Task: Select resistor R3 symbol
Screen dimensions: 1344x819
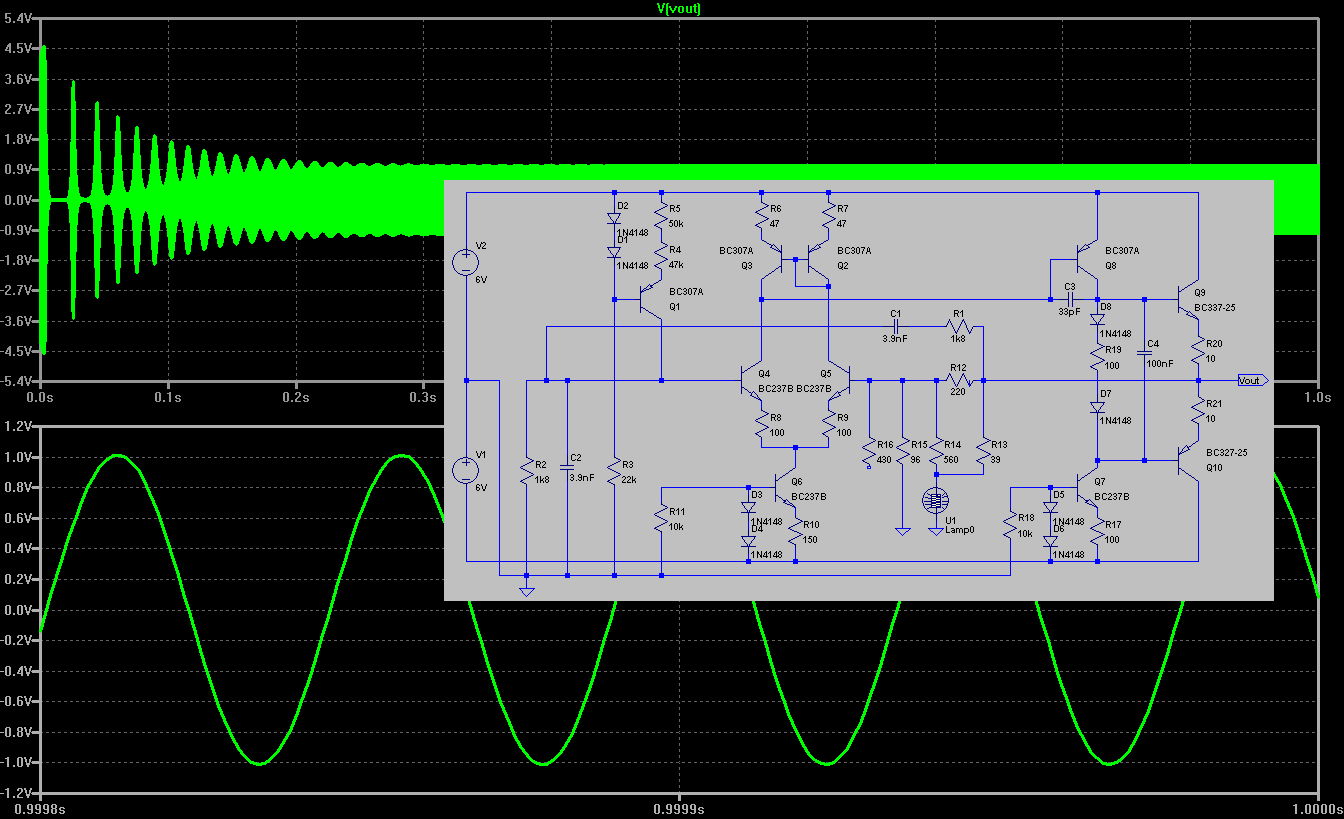Action: 614,470
